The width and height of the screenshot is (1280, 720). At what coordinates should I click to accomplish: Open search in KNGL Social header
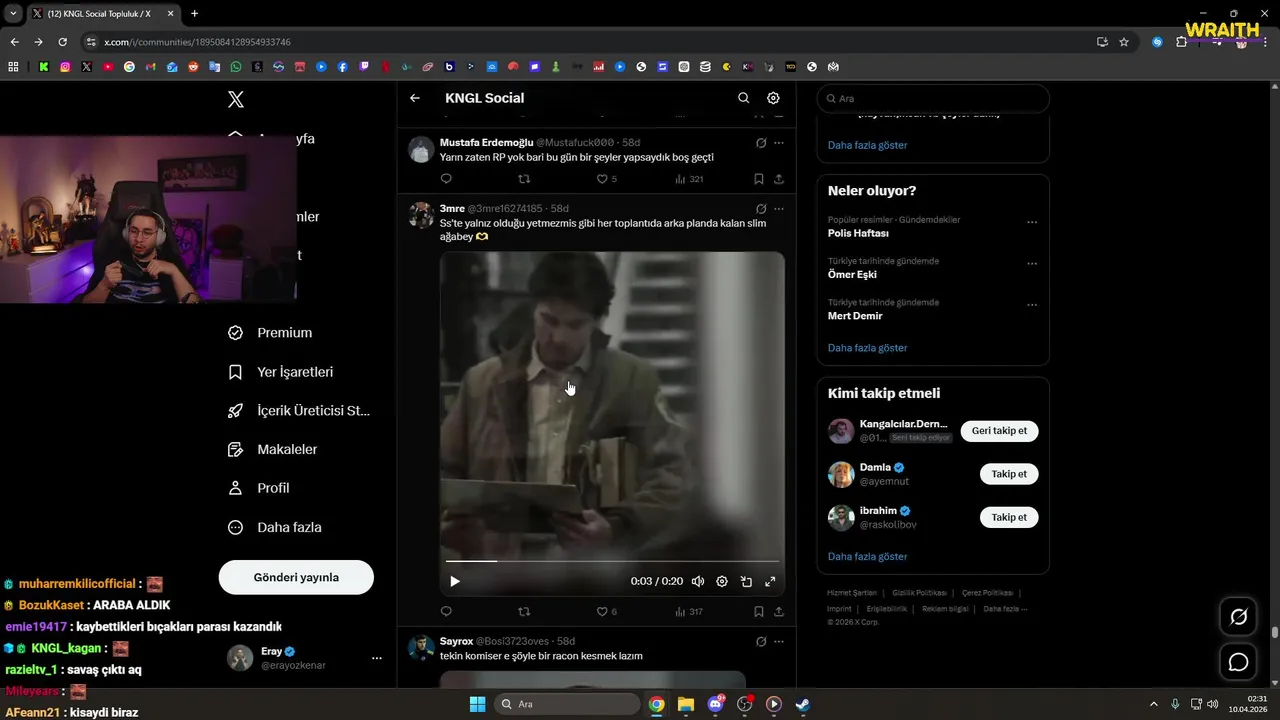743,98
